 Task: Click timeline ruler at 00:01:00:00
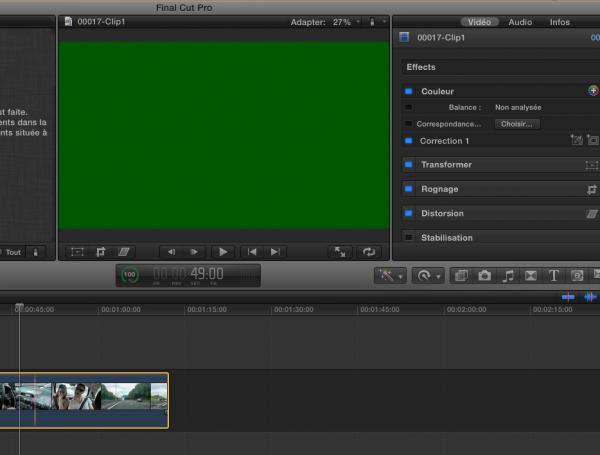coord(121,309)
